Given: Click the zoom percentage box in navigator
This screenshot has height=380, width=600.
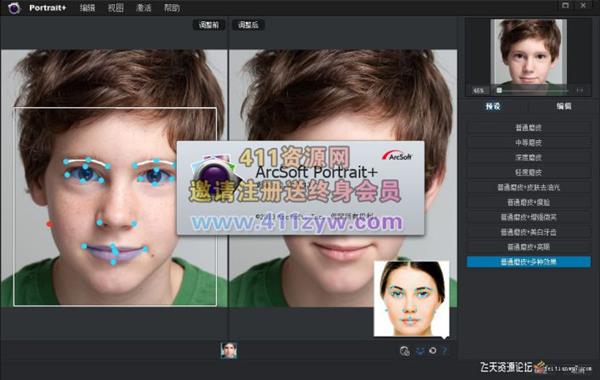Looking at the screenshot, I should tap(478, 91).
